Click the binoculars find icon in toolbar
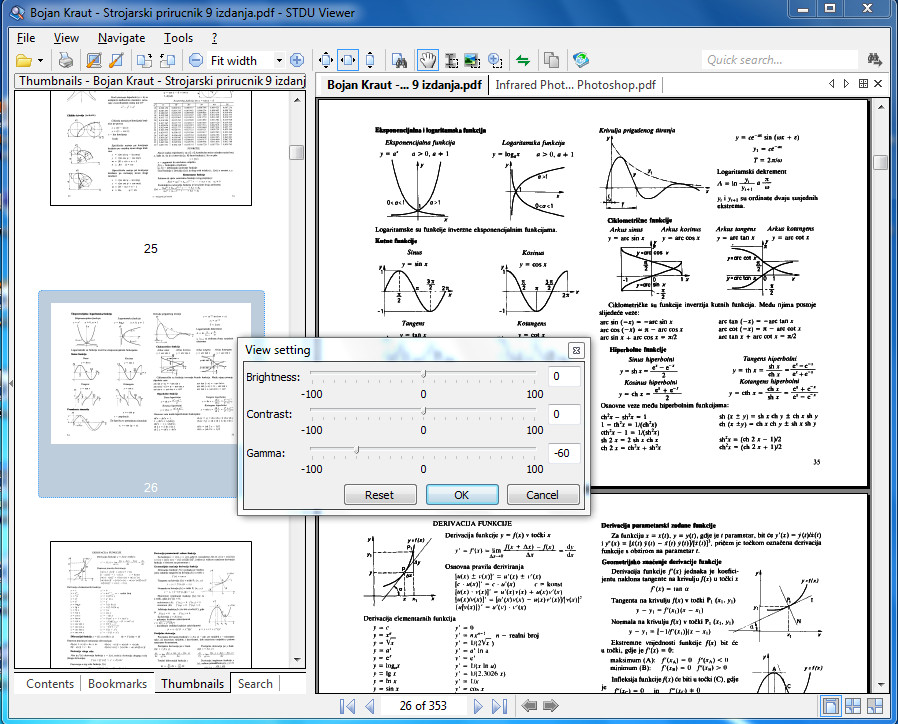Viewport: 898px width, 724px height. tap(400, 60)
